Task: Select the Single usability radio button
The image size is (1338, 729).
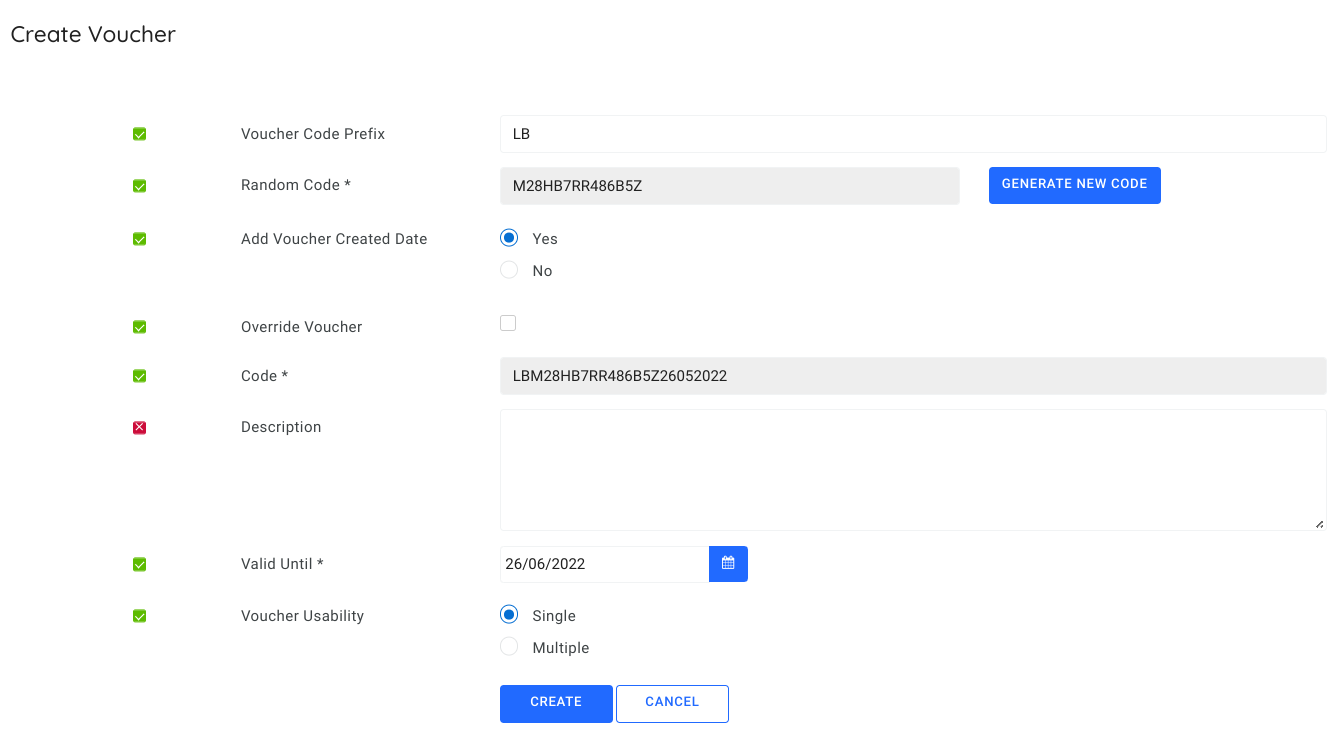Action: point(508,613)
